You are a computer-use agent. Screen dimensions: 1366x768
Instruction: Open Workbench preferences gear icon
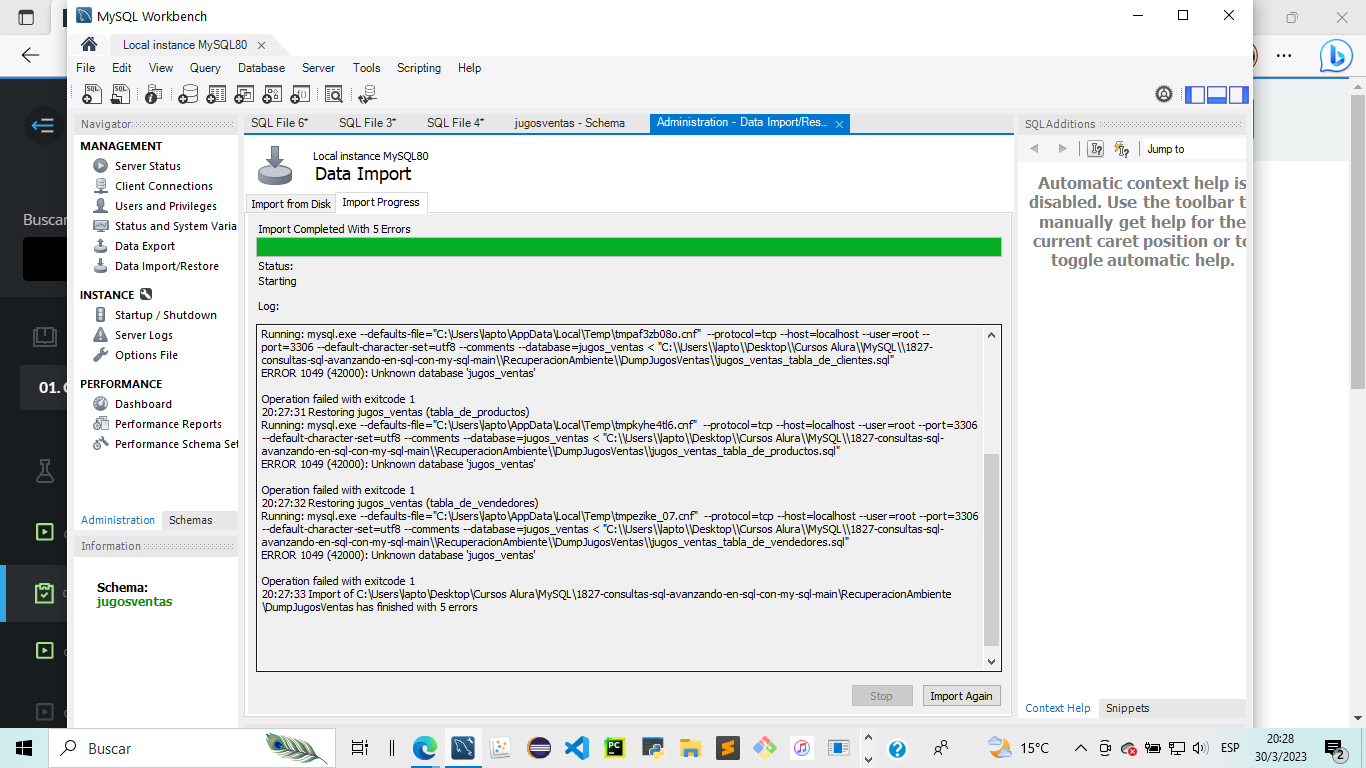click(x=1164, y=94)
